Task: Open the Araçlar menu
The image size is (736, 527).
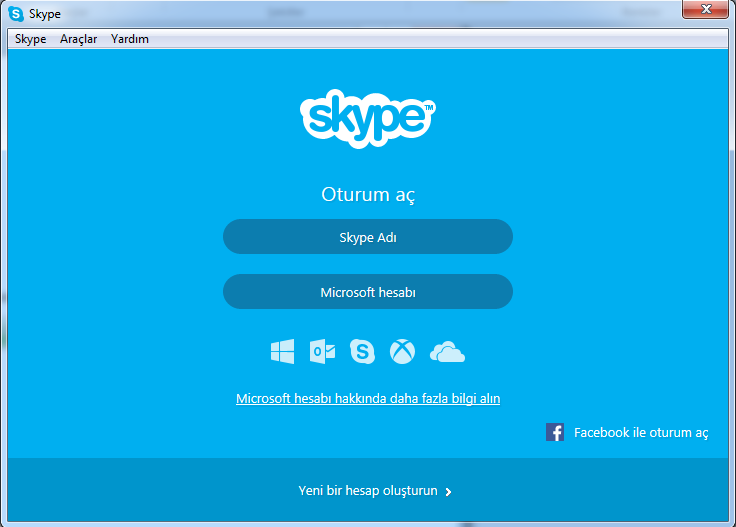Action: (x=78, y=39)
